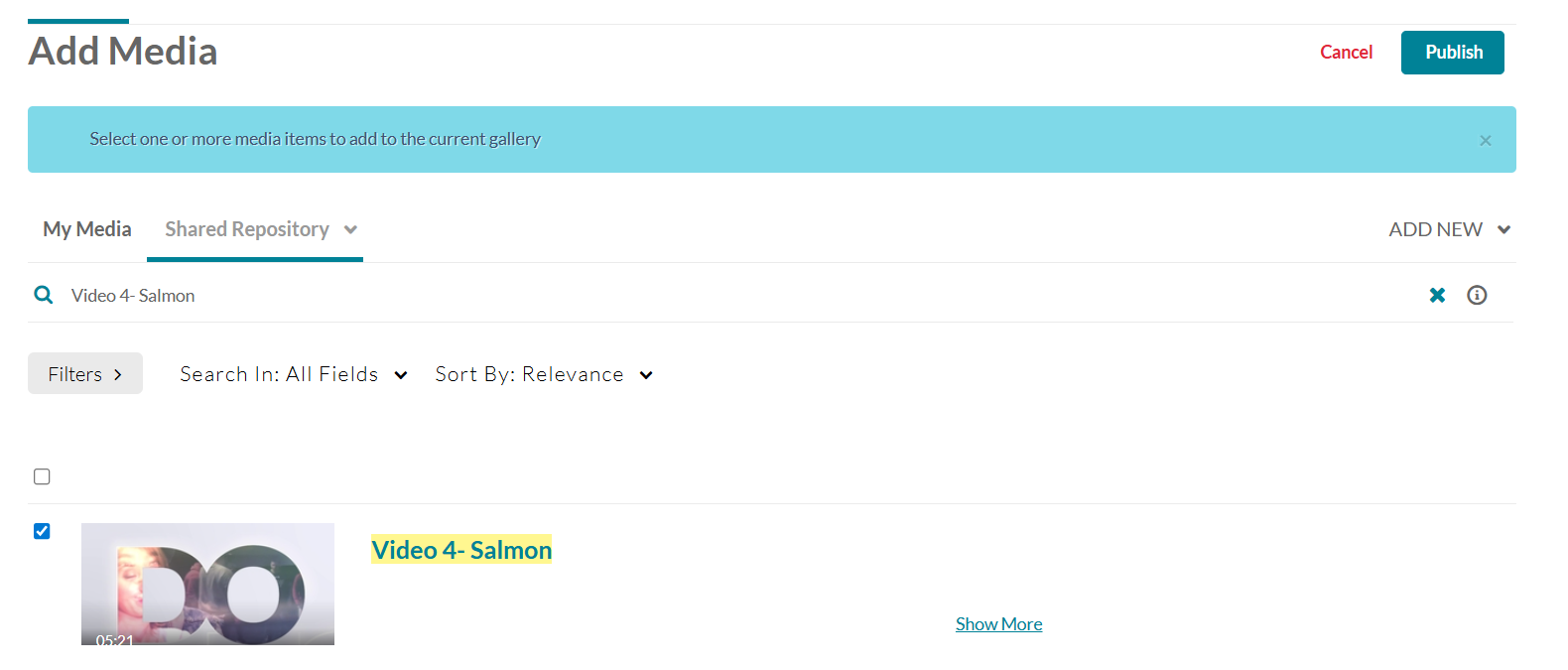This screenshot has height=670, width=1568.
Task: Expand the Filters panel
Action: tap(84, 373)
